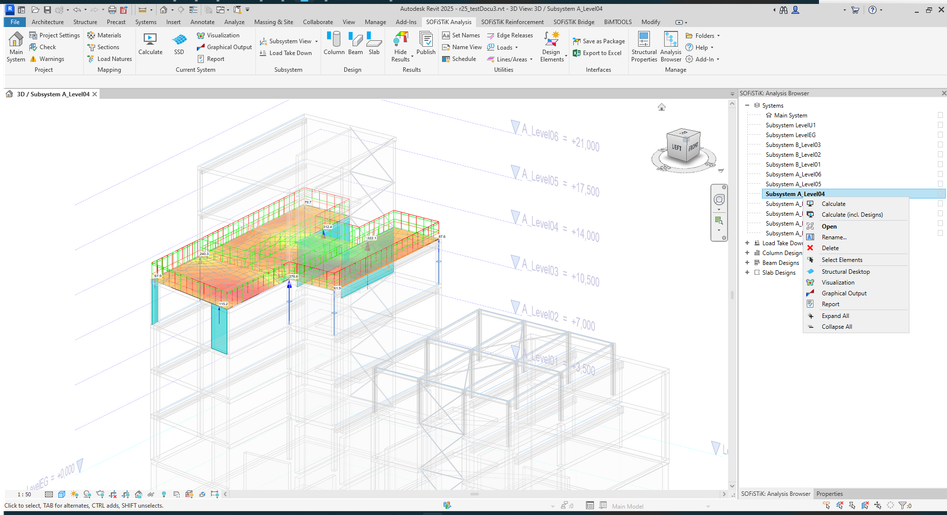Toggle checkbox for Subsystem B_Level03

coord(940,145)
